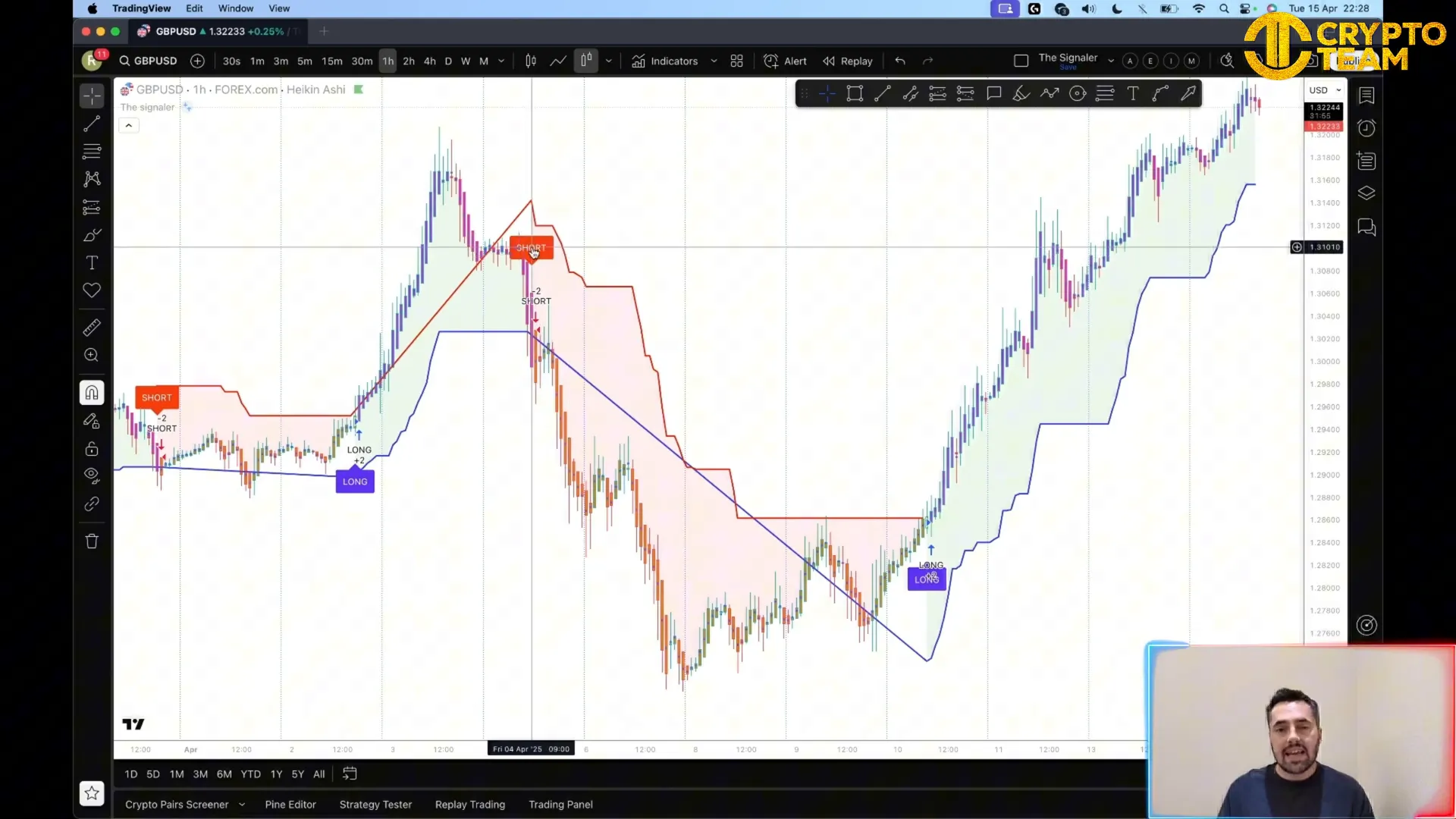
Task: Open the GBPUSD symbol search field
Action: (x=148, y=61)
